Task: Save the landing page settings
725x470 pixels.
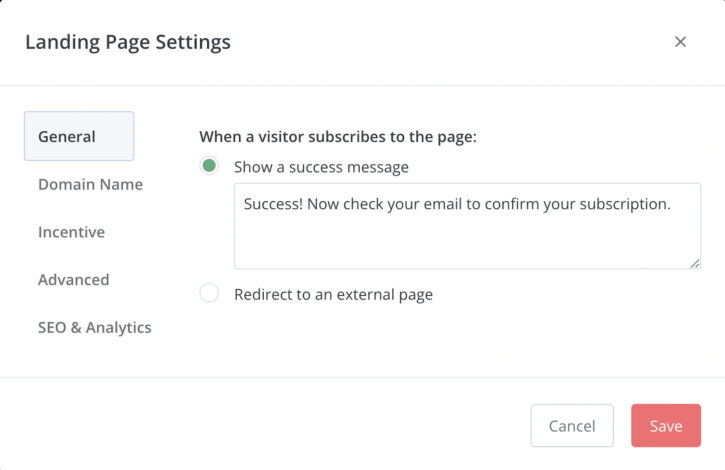Action: [x=666, y=425]
